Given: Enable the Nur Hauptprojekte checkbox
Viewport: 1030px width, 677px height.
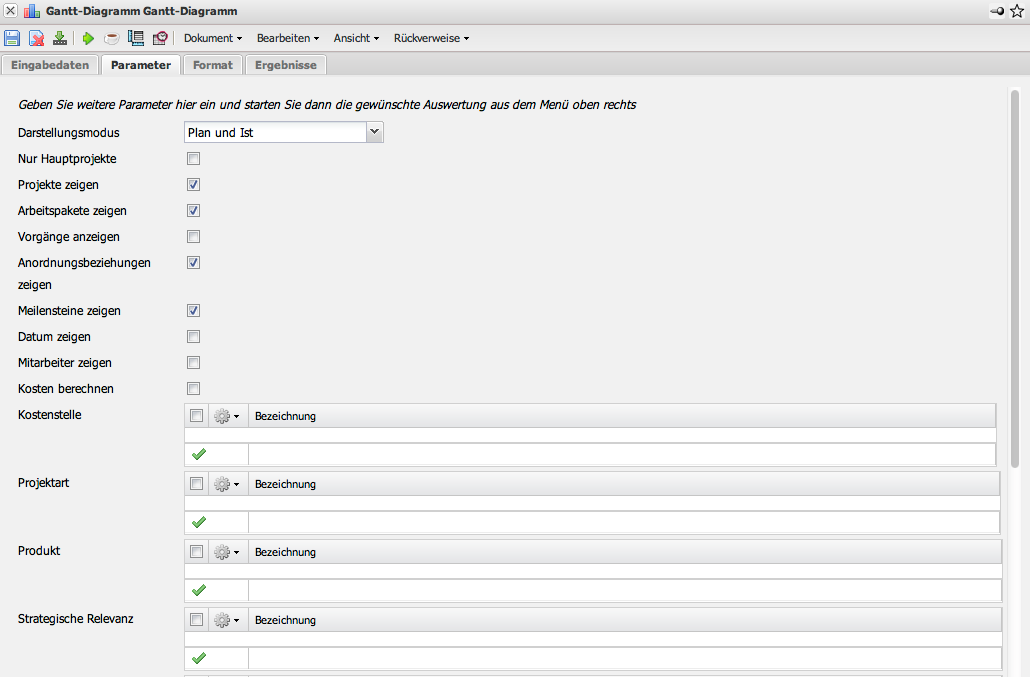Looking at the screenshot, I should pos(194,159).
